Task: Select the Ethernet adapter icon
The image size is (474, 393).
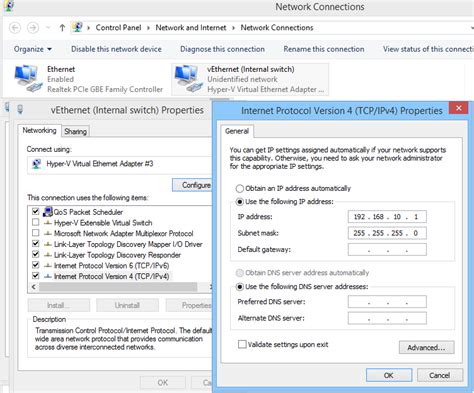Action: (28, 79)
